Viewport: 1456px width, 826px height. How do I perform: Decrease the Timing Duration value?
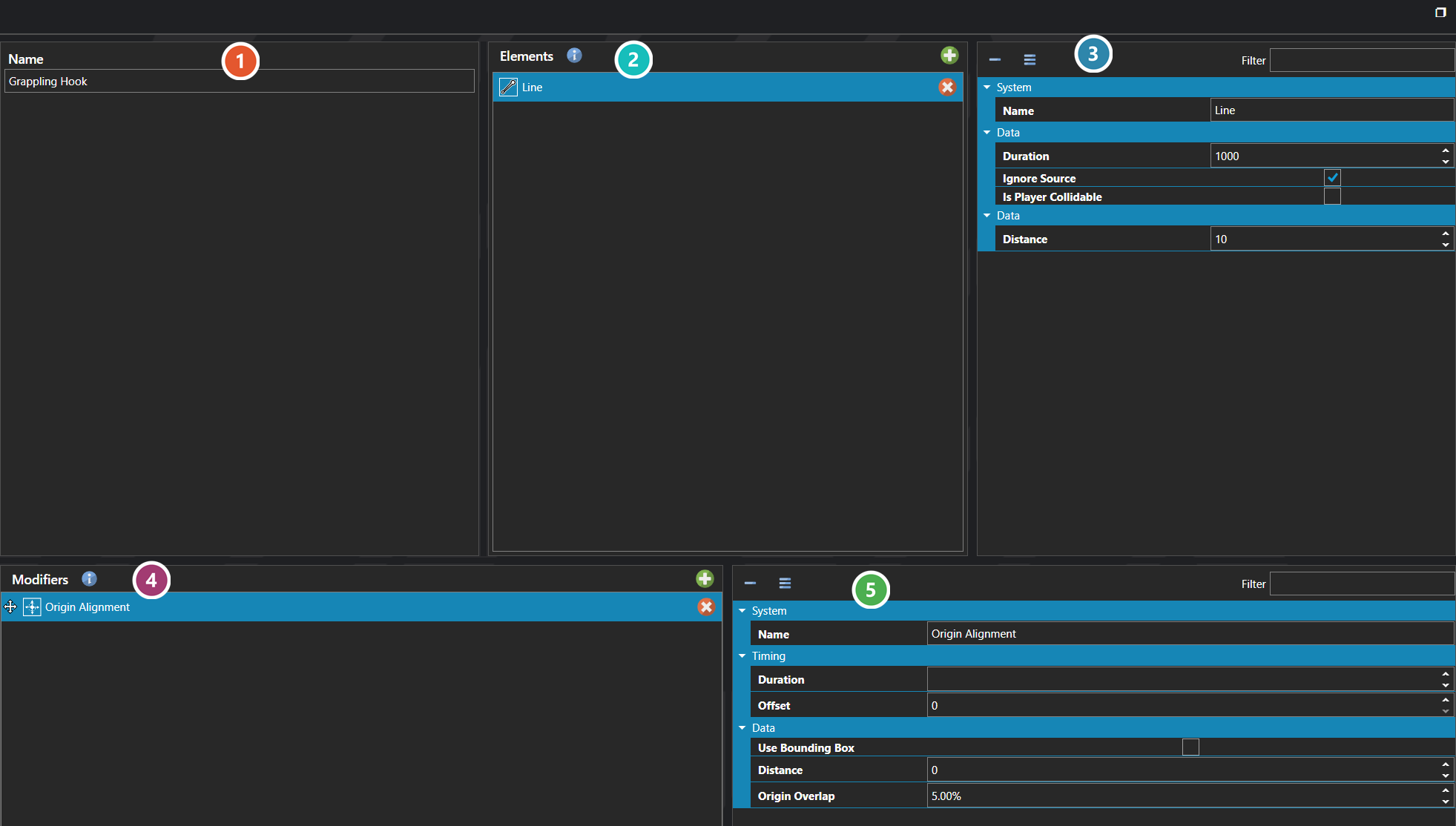[1446, 685]
